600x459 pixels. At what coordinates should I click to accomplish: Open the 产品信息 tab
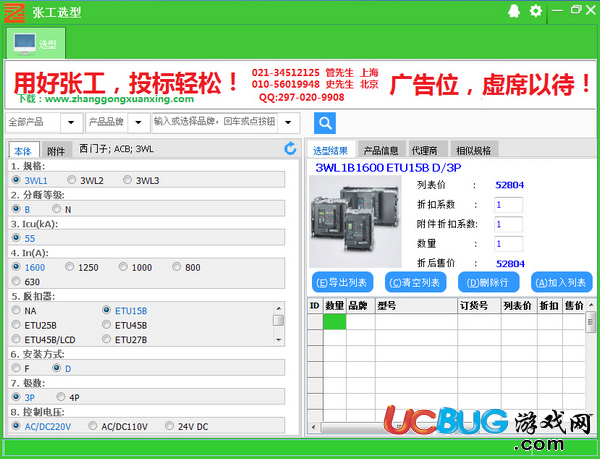[x=380, y=150]
